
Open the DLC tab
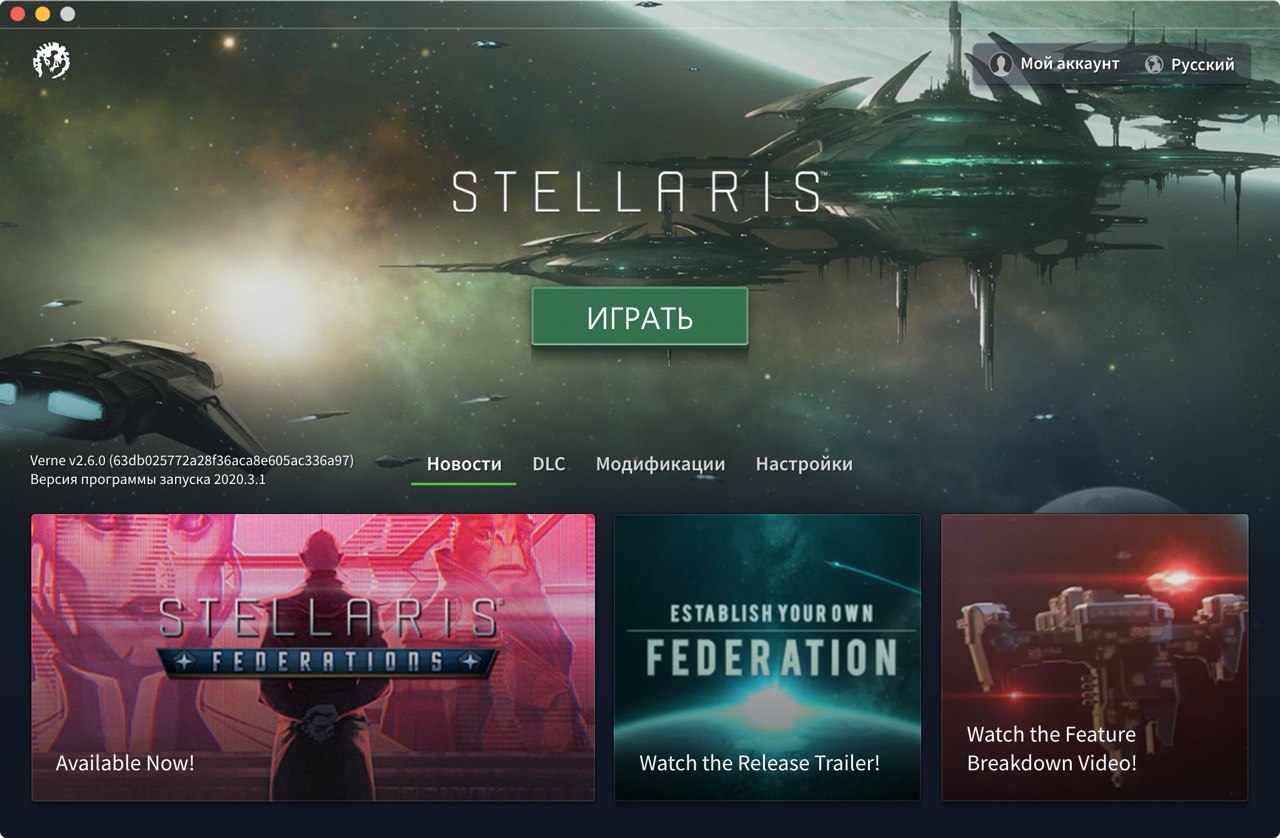pyautogui.click(x=548, y=464)
